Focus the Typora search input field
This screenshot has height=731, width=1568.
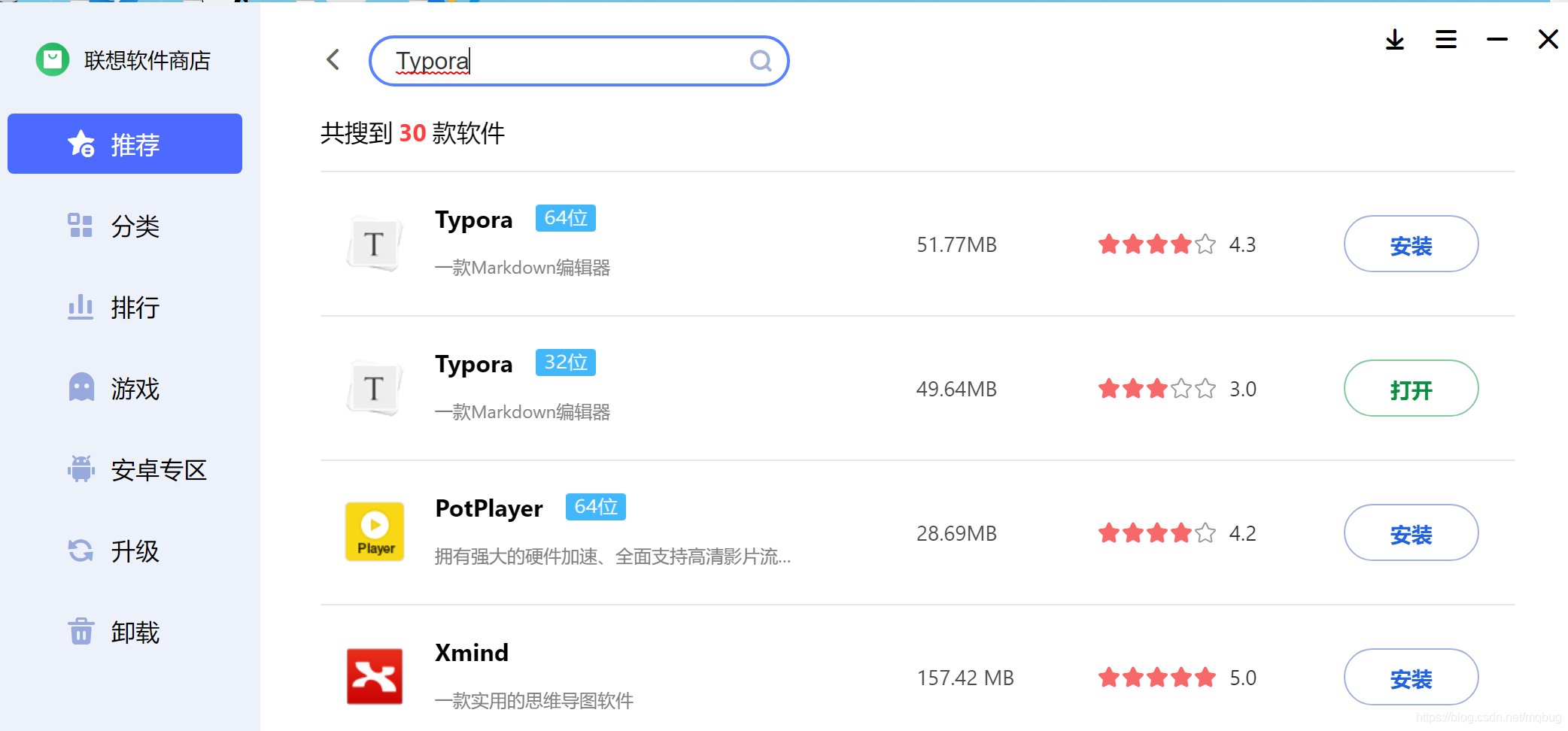click(x=579, y=61)
